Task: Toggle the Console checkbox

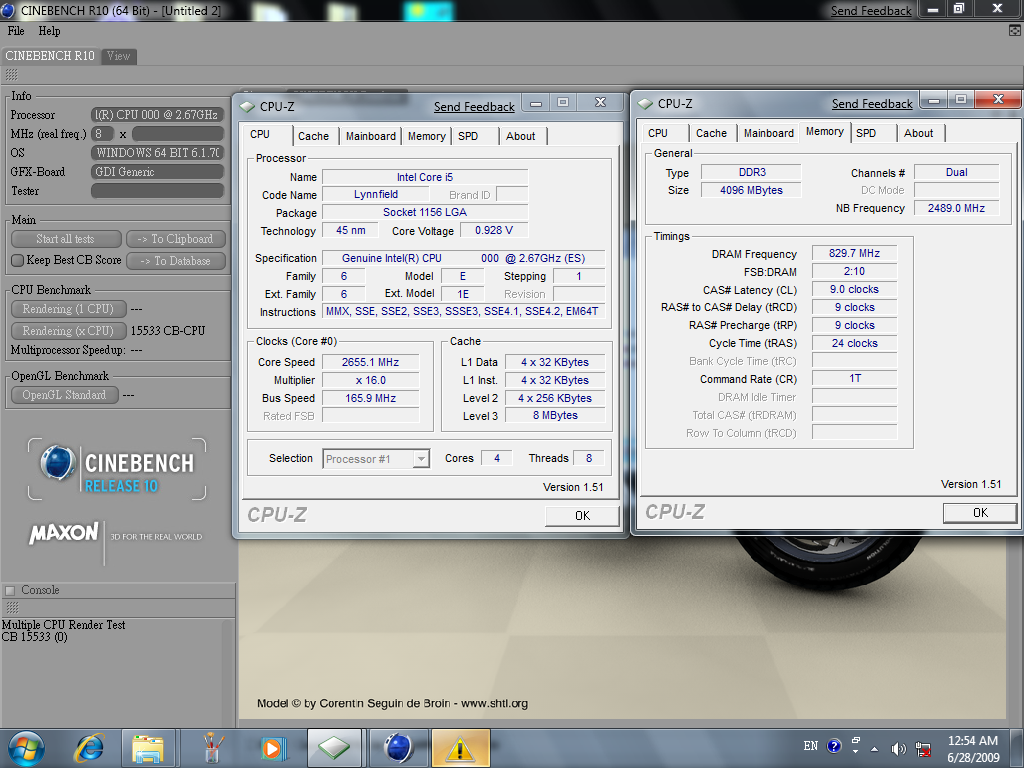Action: click(10, 590)
